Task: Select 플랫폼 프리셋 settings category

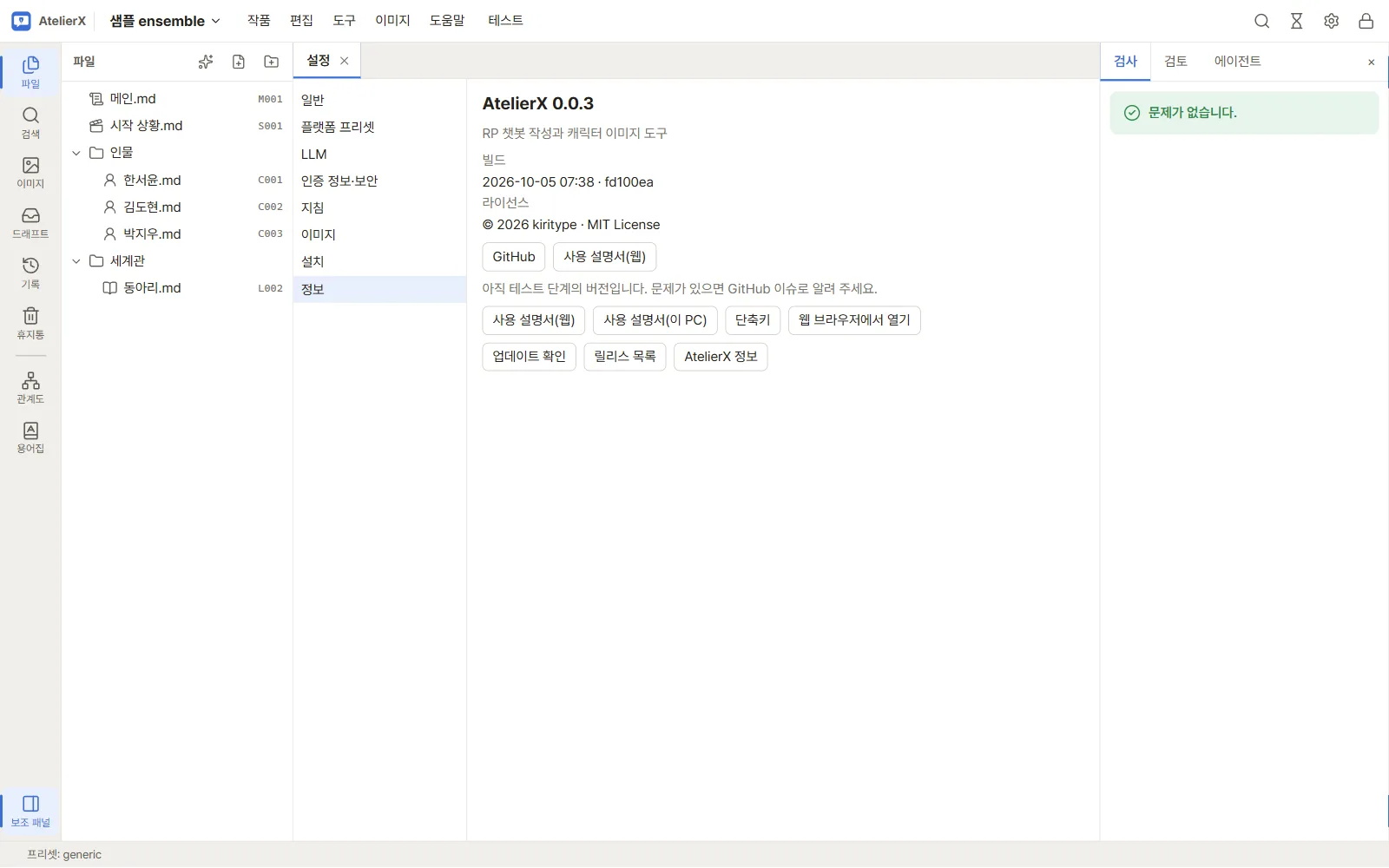Action: point(379,128)
